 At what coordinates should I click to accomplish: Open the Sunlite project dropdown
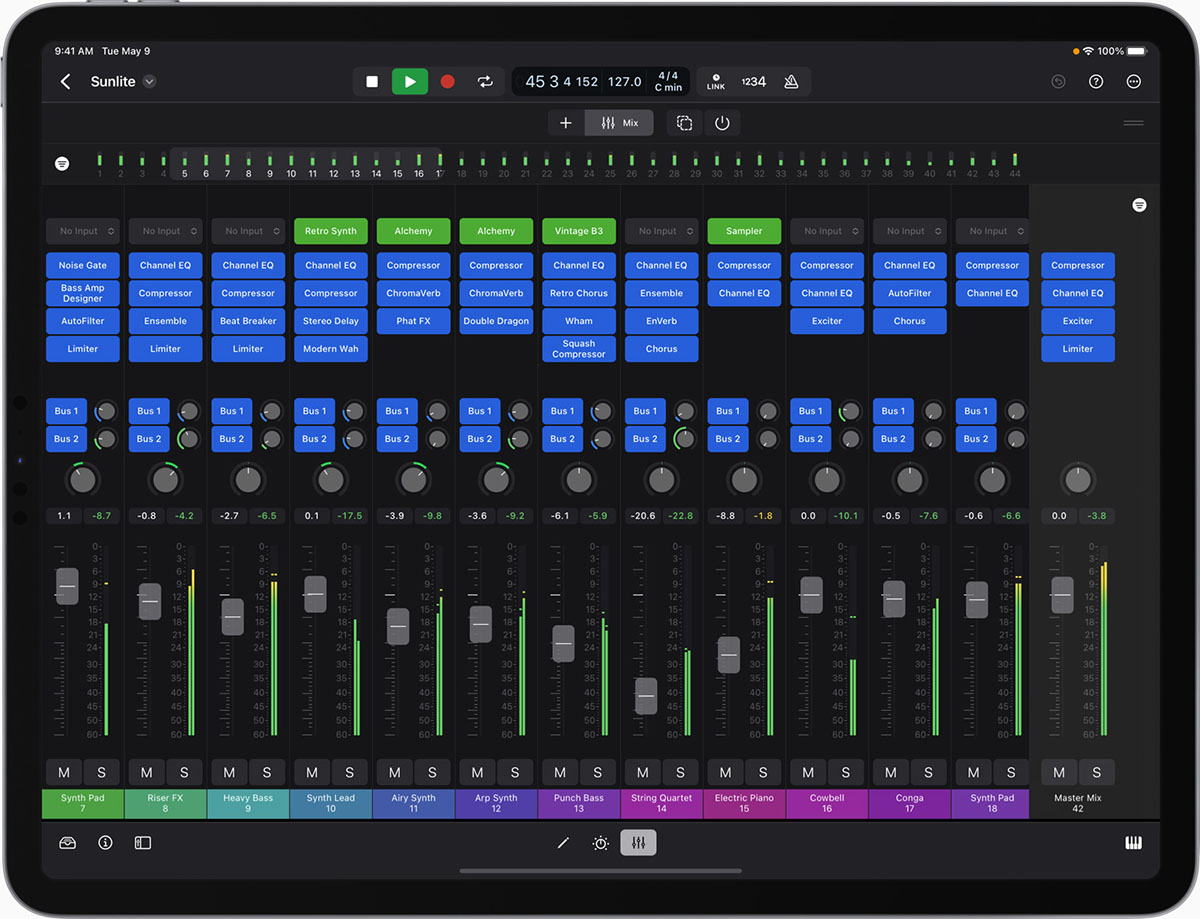[149, 82]
